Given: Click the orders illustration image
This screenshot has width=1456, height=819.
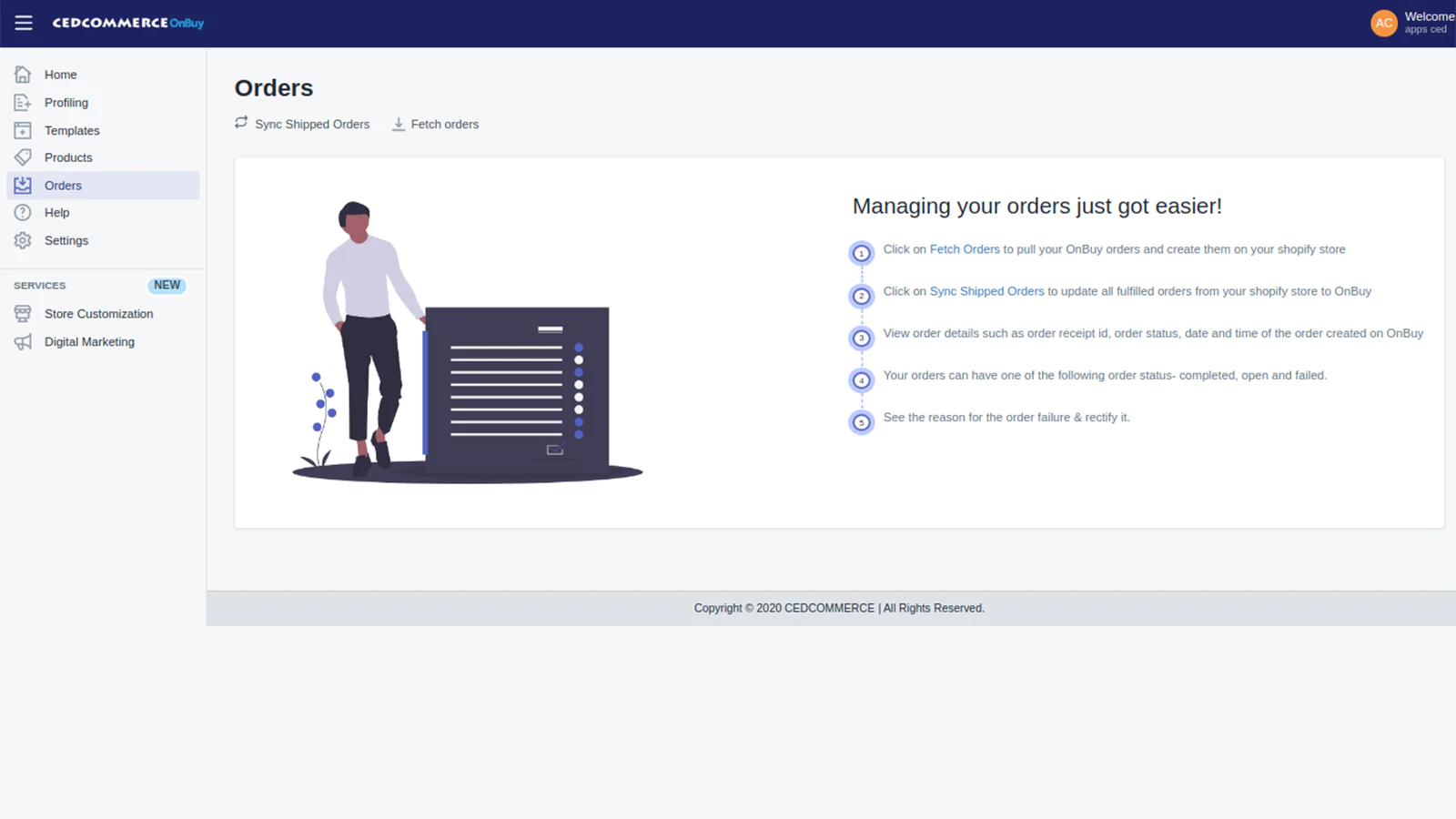Looking at the screenshot, I should pos(467,341).
